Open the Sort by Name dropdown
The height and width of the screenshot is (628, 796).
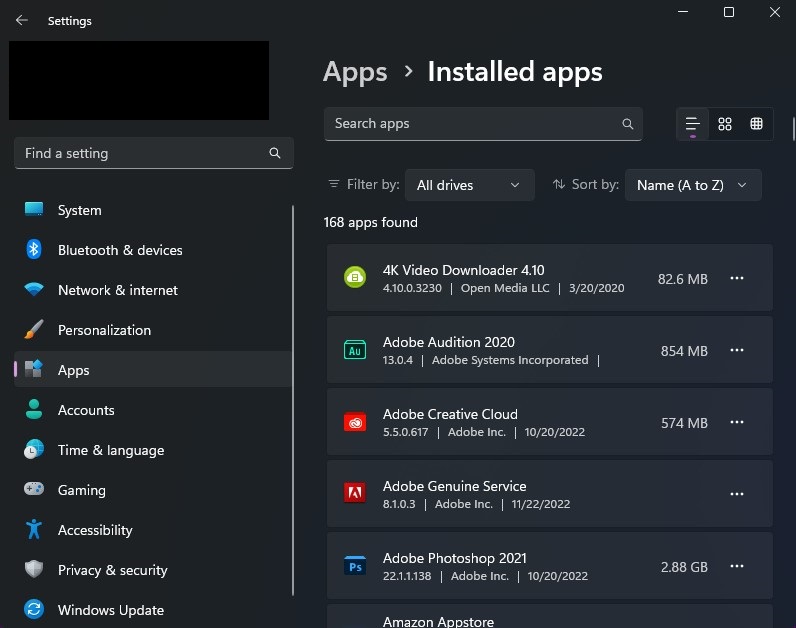tap(693, 185)
